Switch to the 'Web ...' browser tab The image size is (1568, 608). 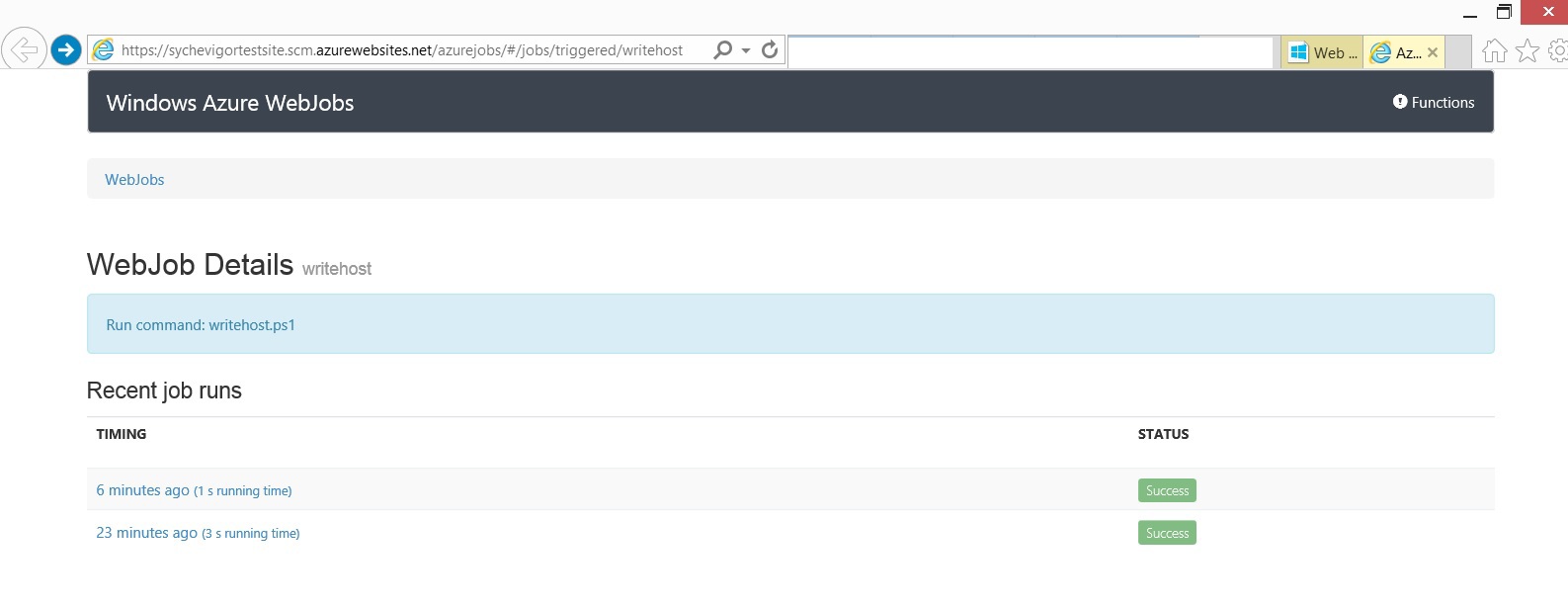click(x=1322, y=52)
